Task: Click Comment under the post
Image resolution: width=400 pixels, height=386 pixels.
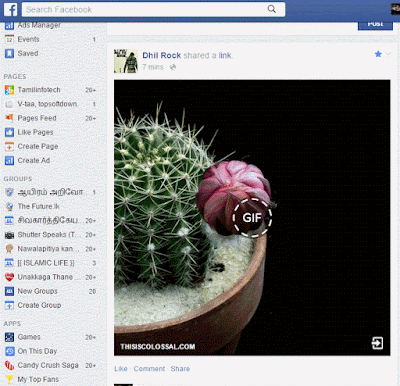Action: tap(149, 369)
